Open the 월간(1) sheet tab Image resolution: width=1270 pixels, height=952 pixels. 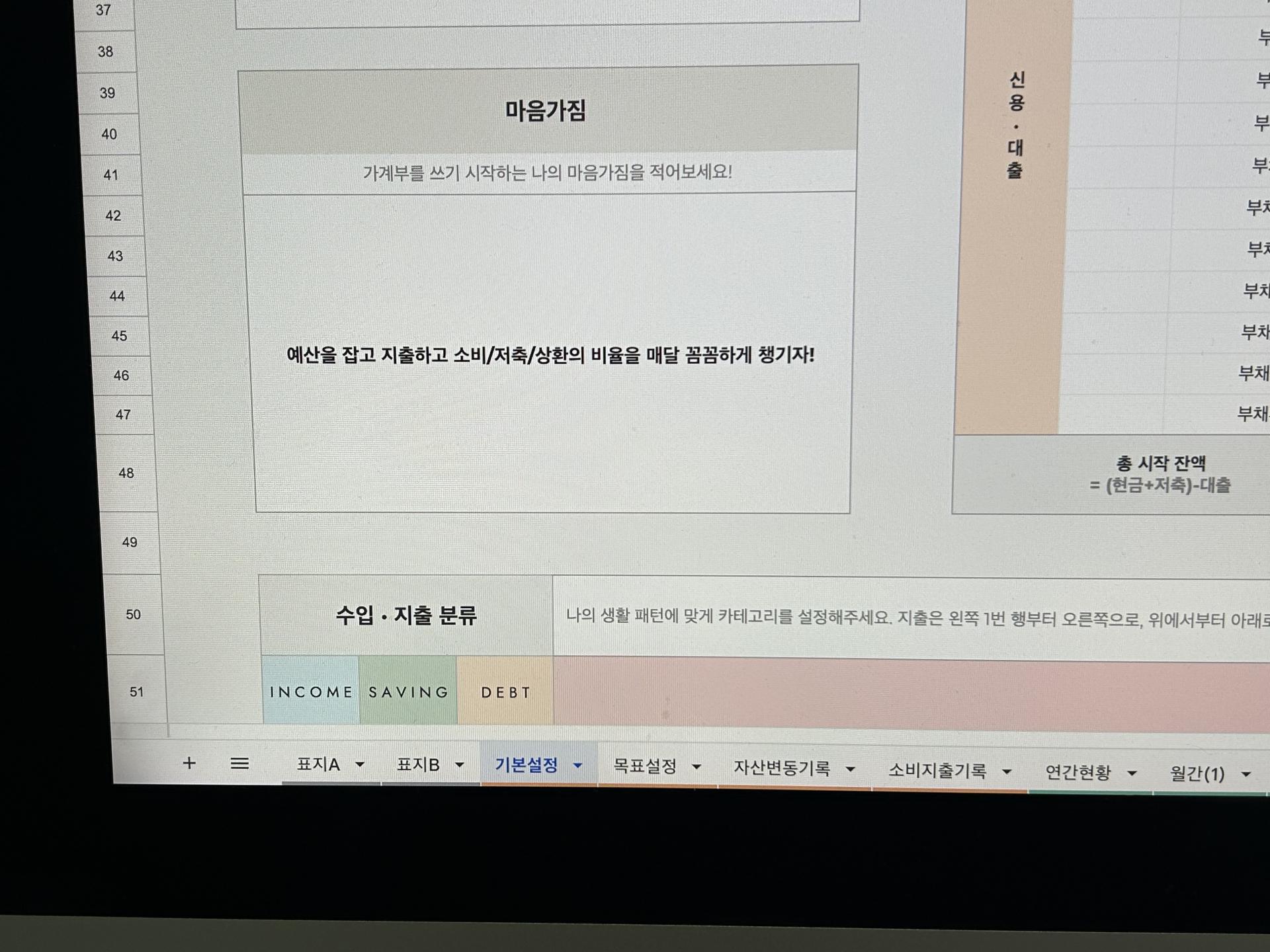1197,773
